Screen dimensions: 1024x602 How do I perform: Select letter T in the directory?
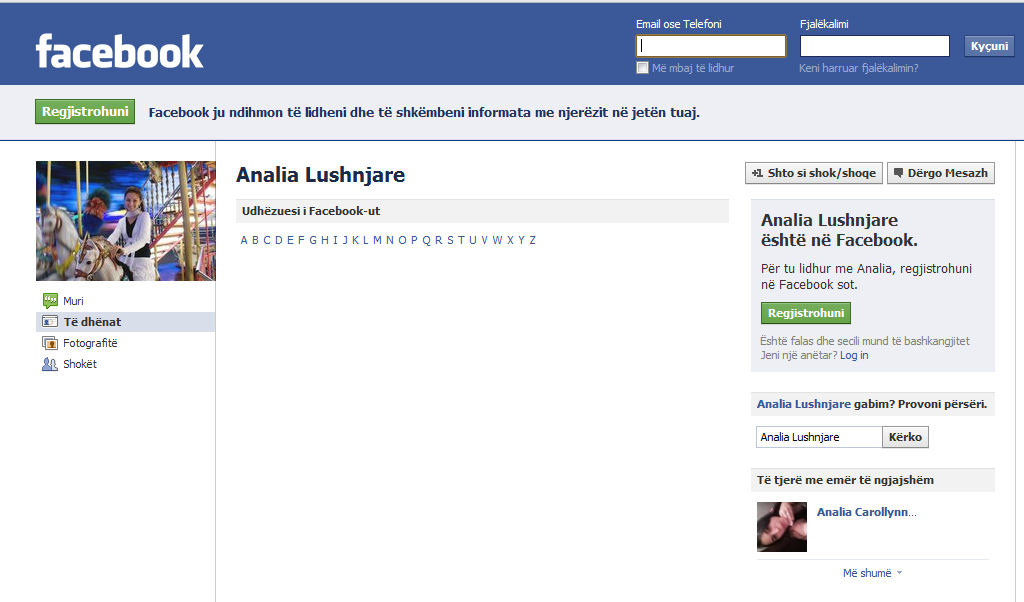pyautogui.click(x=461, y=240)
